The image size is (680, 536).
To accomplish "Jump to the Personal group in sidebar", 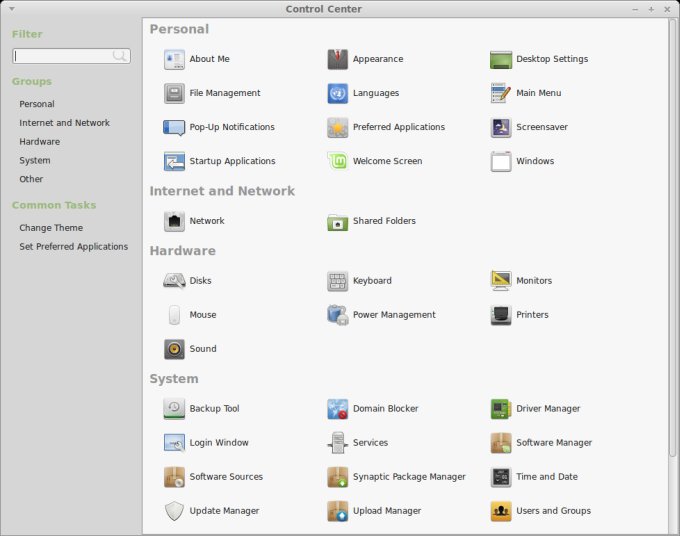I will (x=37, y=104).
